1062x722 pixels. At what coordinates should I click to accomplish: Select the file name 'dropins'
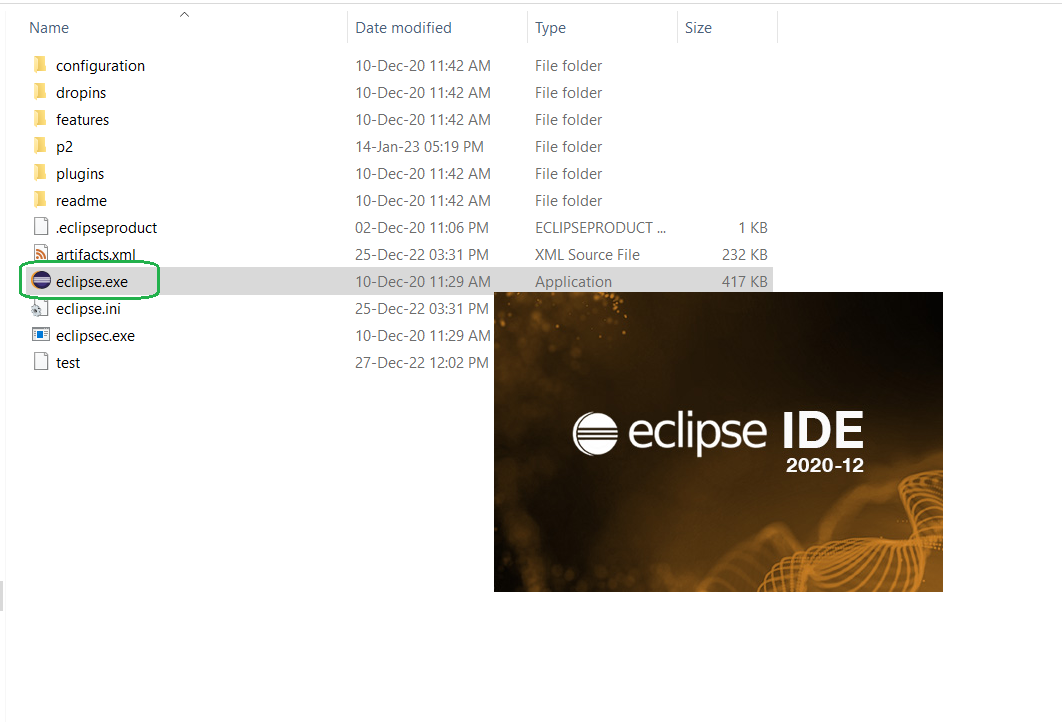click(81, 93)
